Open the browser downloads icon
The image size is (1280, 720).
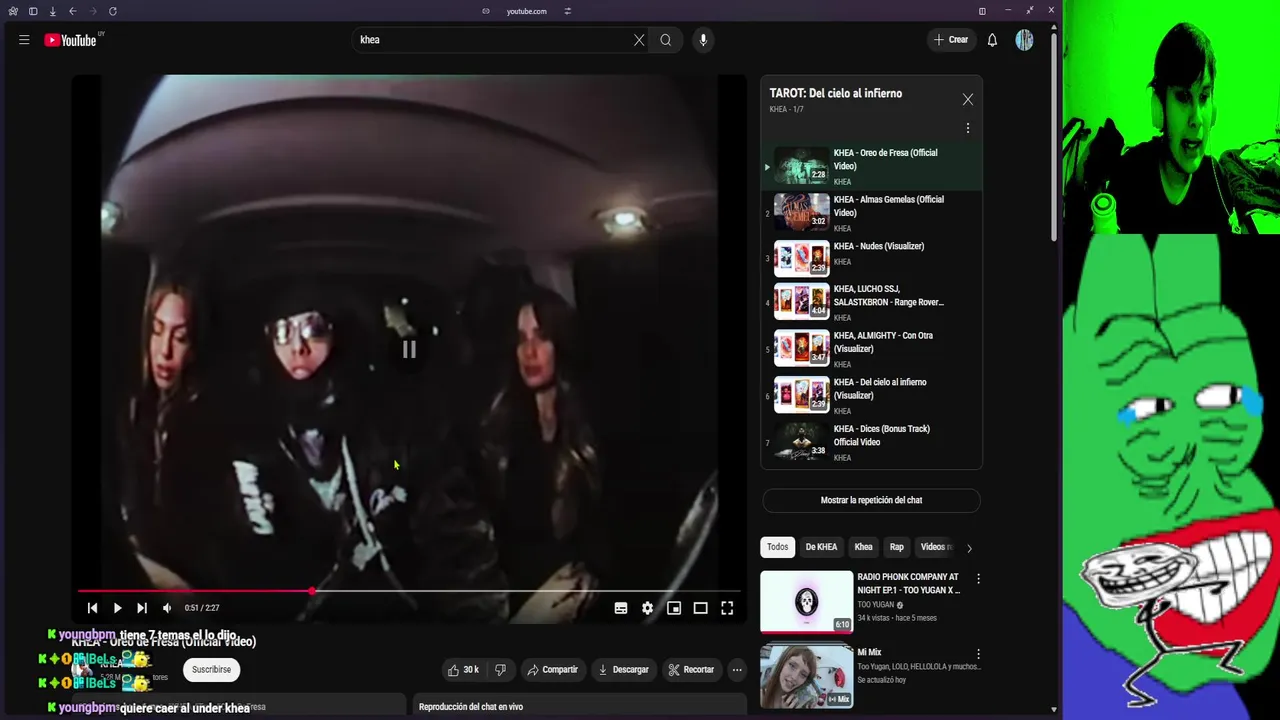click(52, 11)
